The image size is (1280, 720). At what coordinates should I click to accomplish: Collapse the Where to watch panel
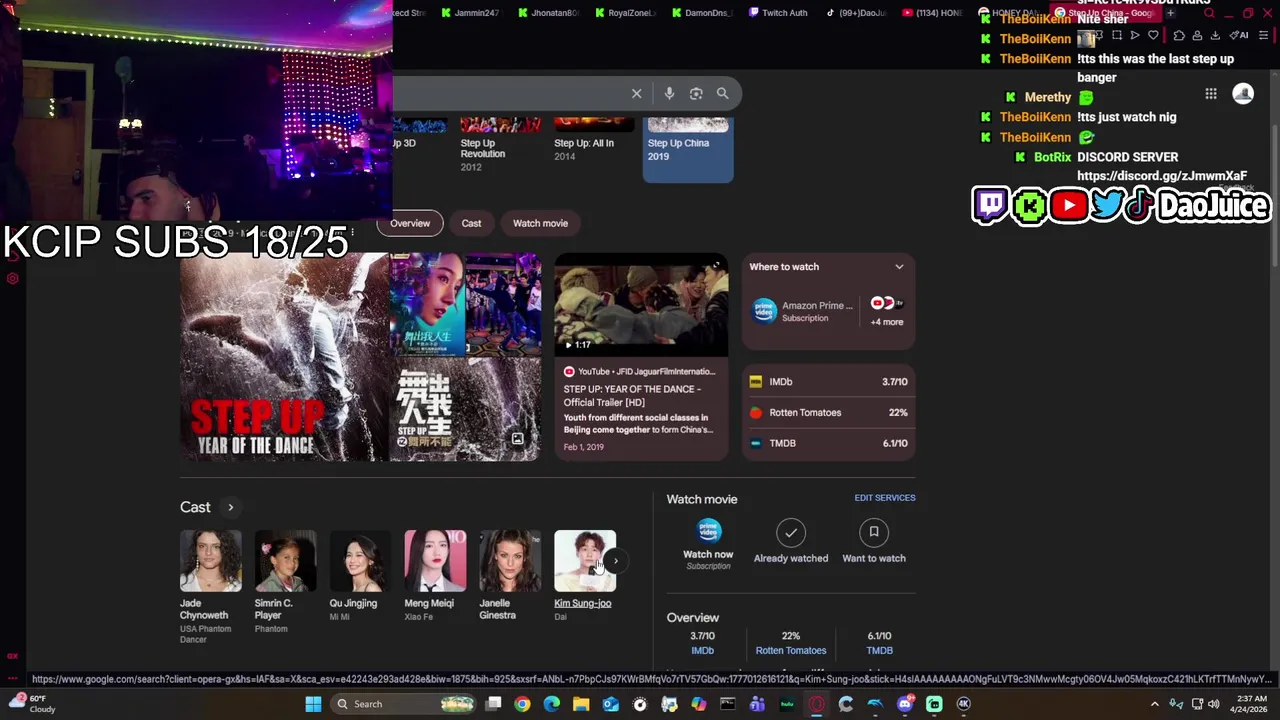899,267
